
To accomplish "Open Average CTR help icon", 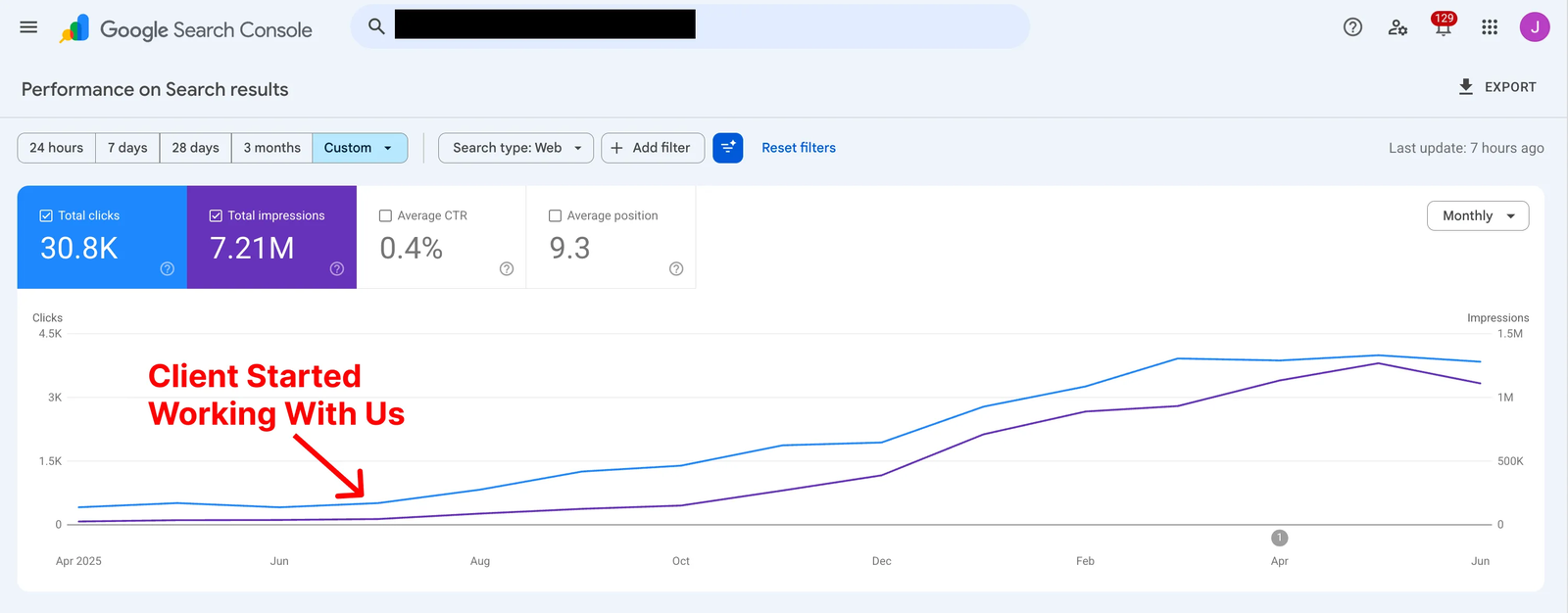I will point(507,268).
